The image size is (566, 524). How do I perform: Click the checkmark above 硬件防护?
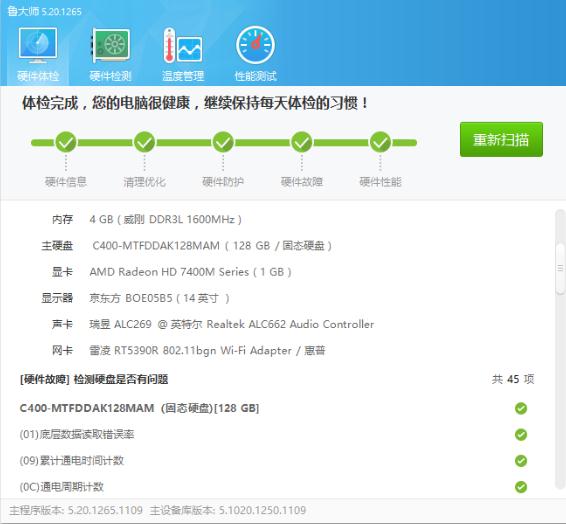pyautogui.click(x=223, y=142)
